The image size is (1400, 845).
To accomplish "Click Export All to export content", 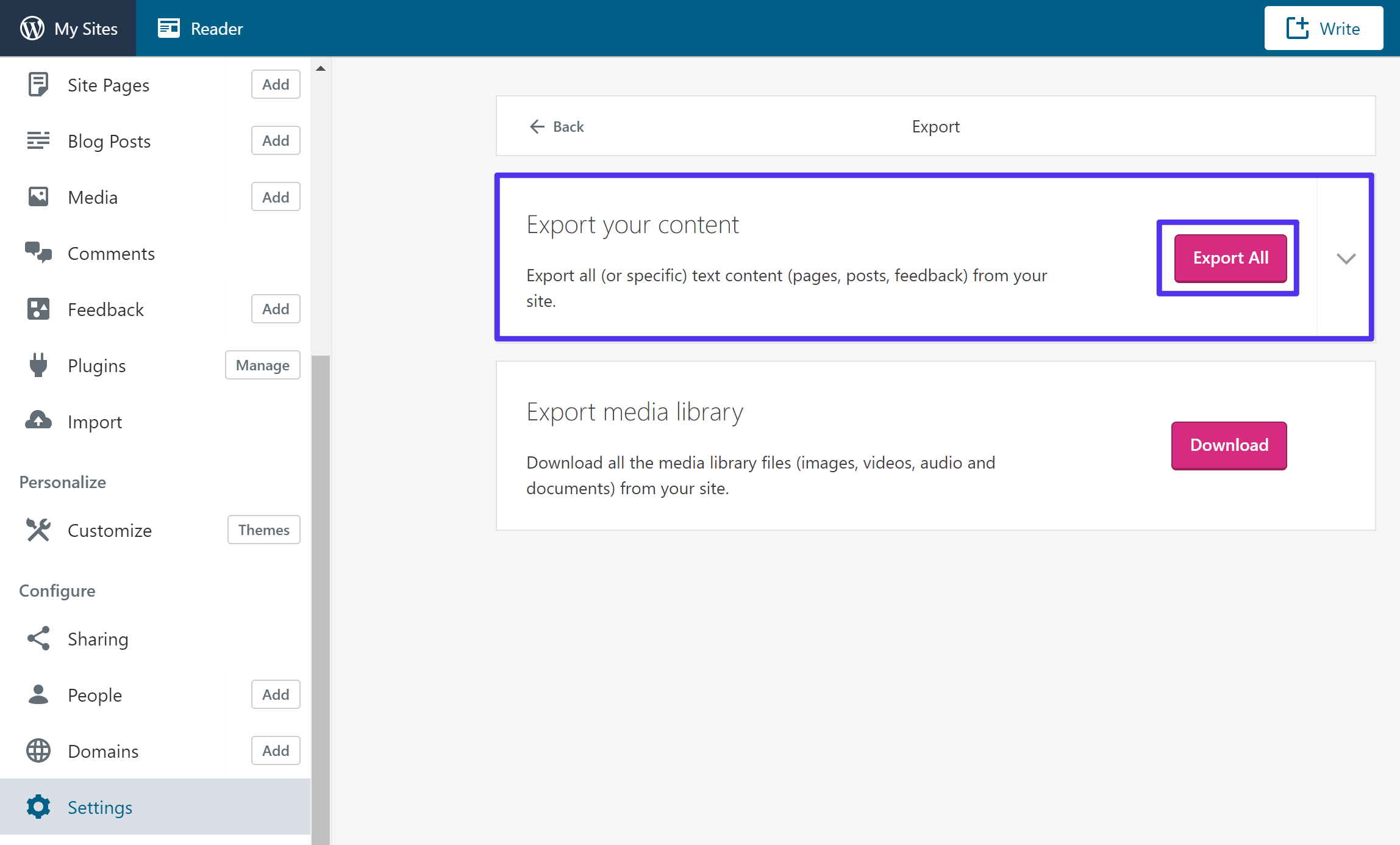I will click(x=1228, y=258).
